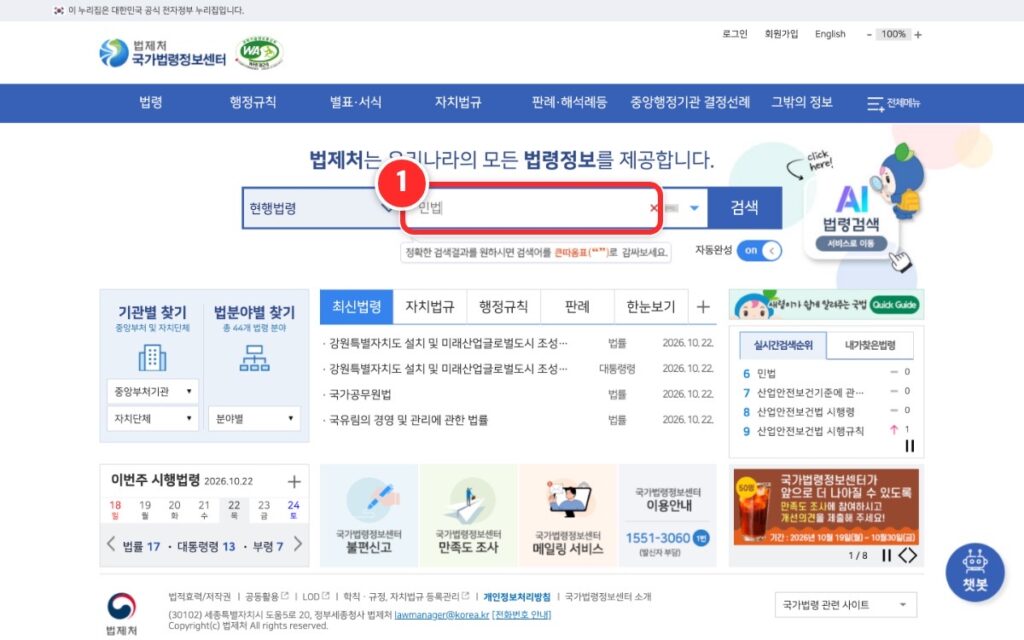The image size is (1024, 640).
Task: Click 대통령령 13 count
Action: (x=206, y=547)
